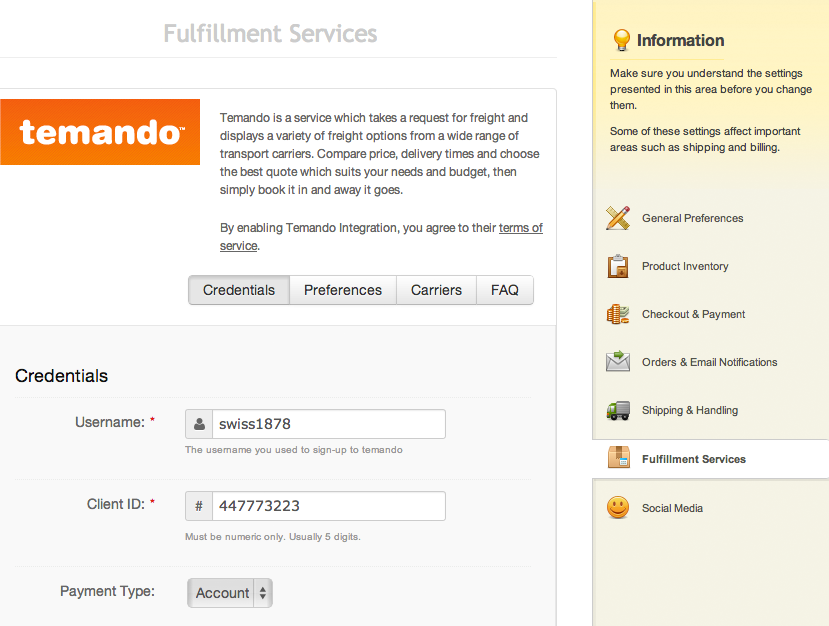Click the General Preferences pencil-ruler icon
829x626 pixels.
(x=618, y=218)
